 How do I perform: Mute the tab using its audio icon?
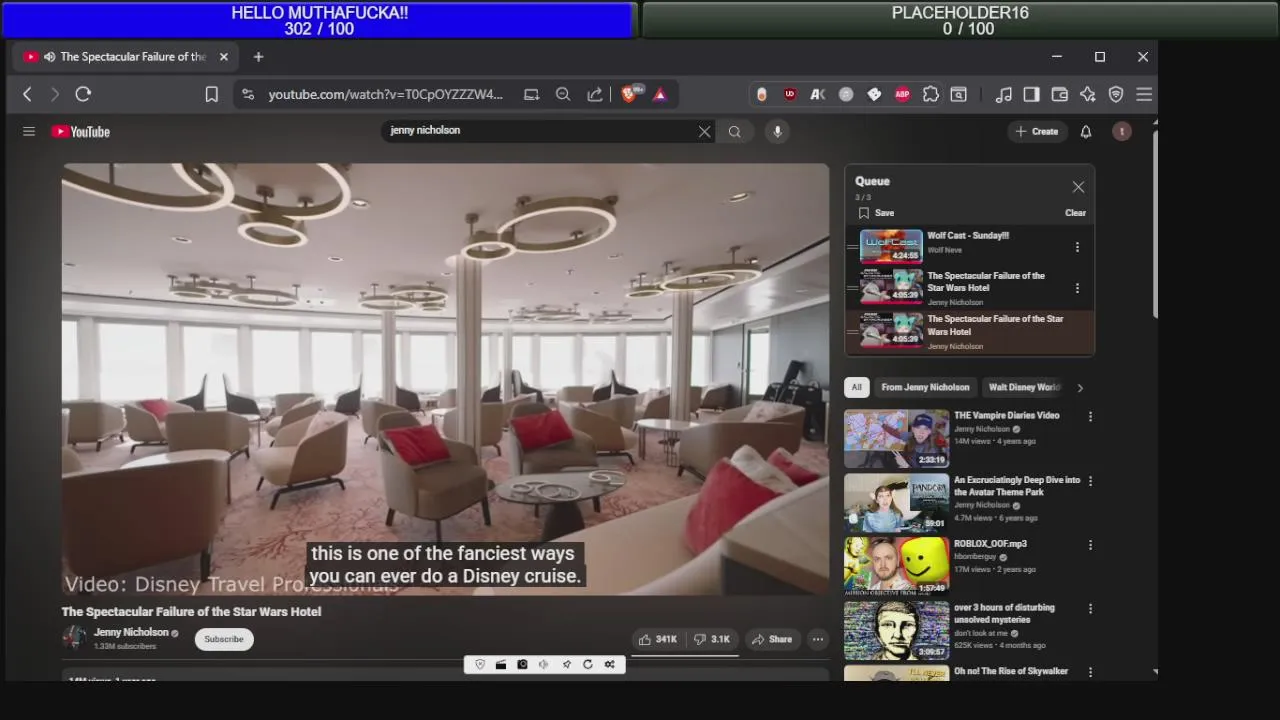[49, 57]
